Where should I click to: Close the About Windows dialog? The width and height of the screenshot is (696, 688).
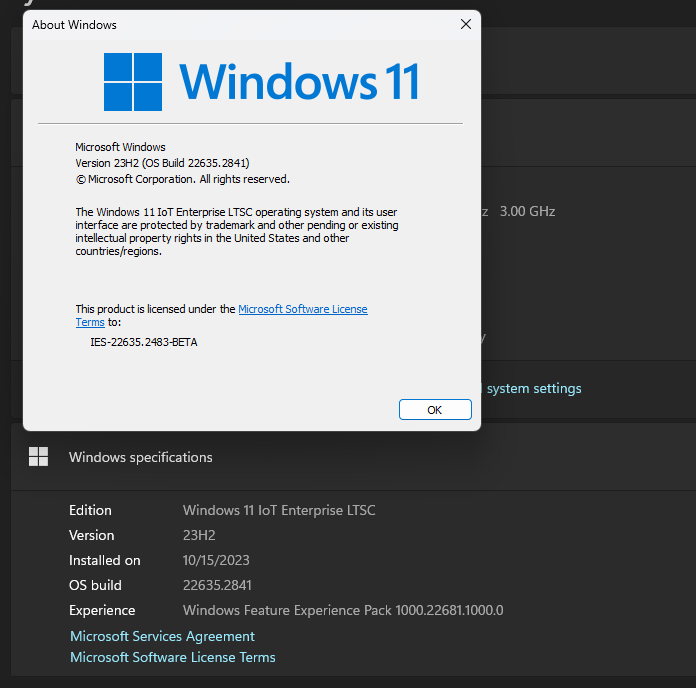pos(466,24)
